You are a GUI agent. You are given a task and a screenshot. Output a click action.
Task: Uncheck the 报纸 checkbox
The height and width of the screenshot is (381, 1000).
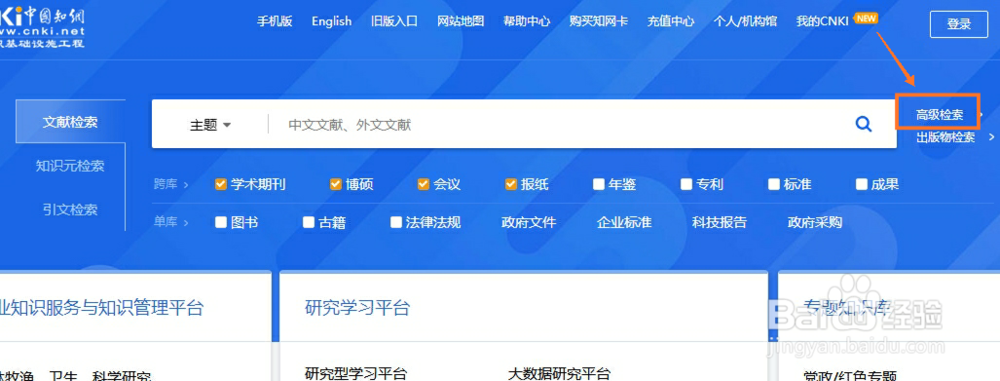[x=510, y=184]
